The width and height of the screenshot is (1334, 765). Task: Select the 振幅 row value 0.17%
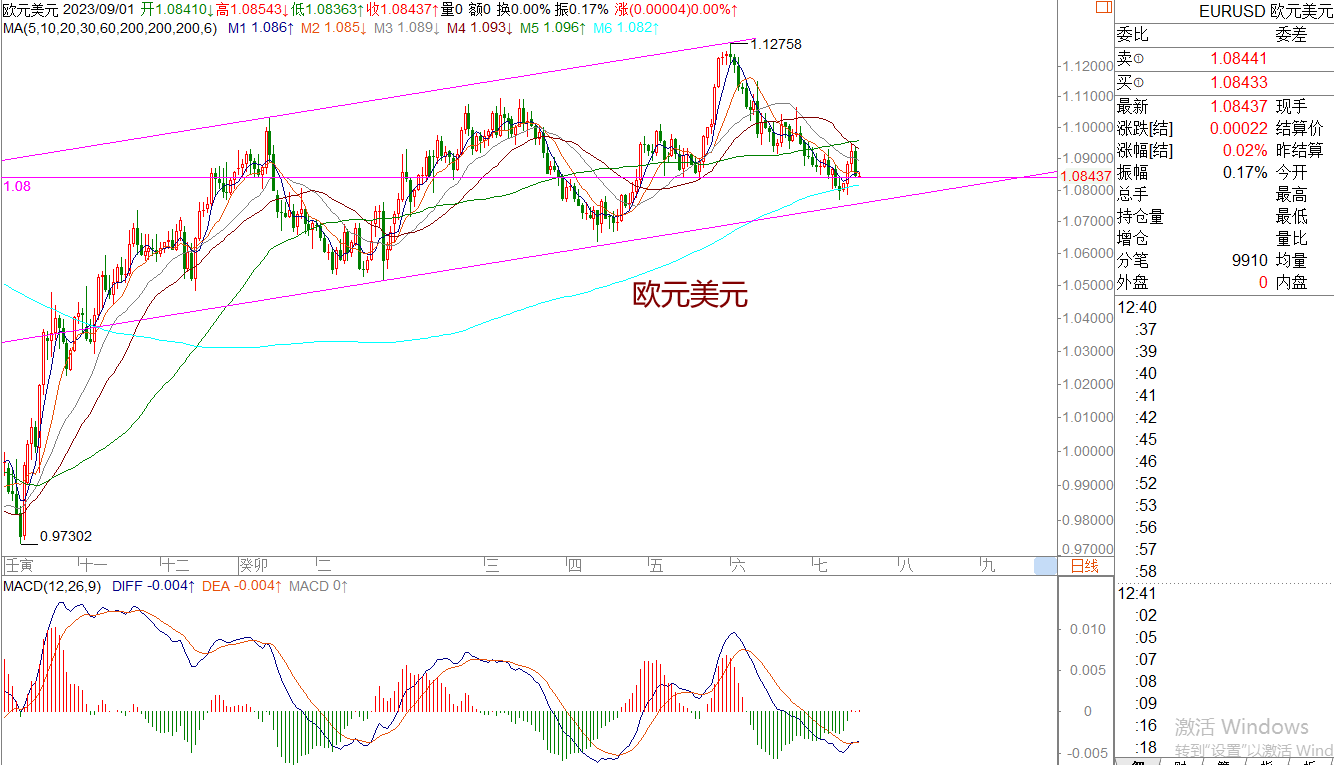1247,172
